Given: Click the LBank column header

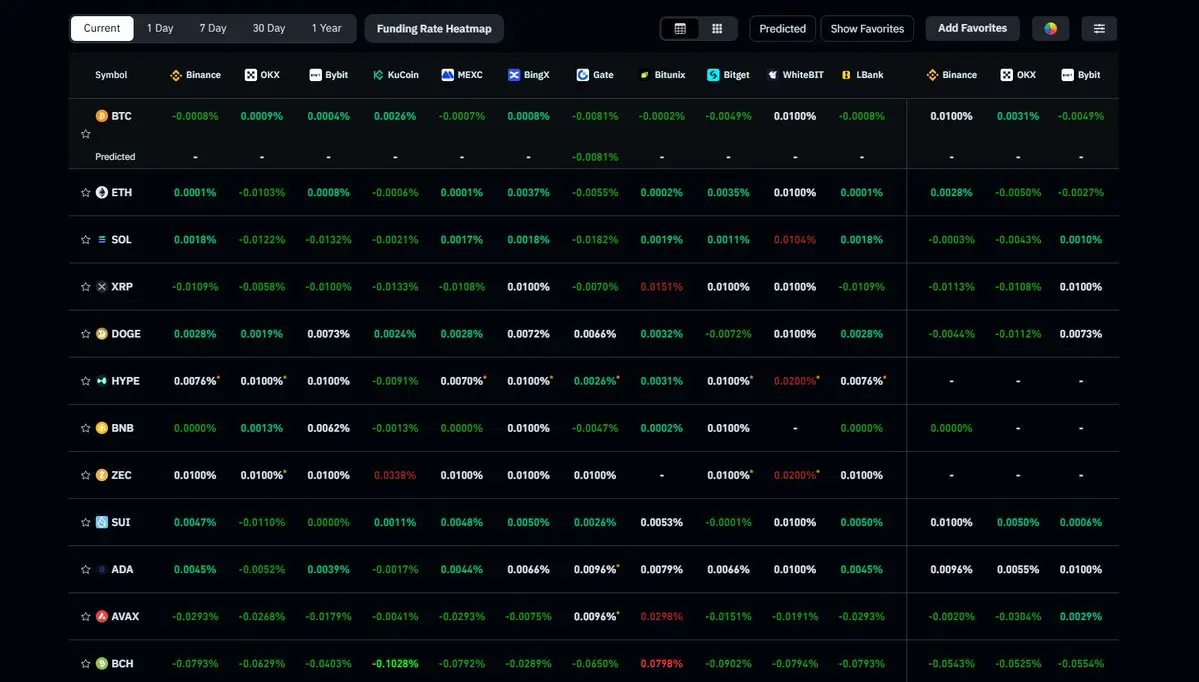Looking at the screenshot, I should click(862, 75).
